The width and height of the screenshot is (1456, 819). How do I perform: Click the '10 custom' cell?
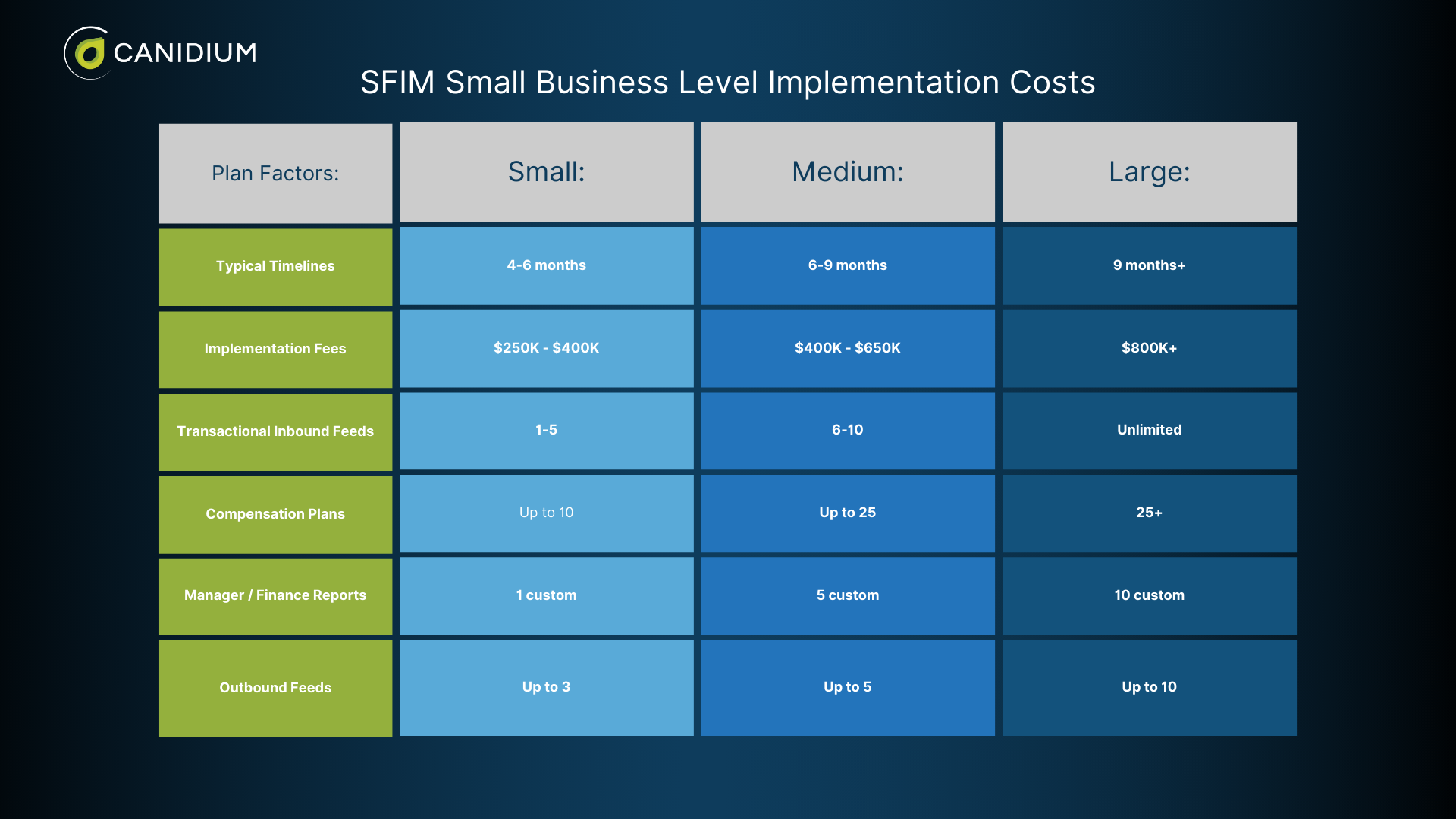(1150, 596)
